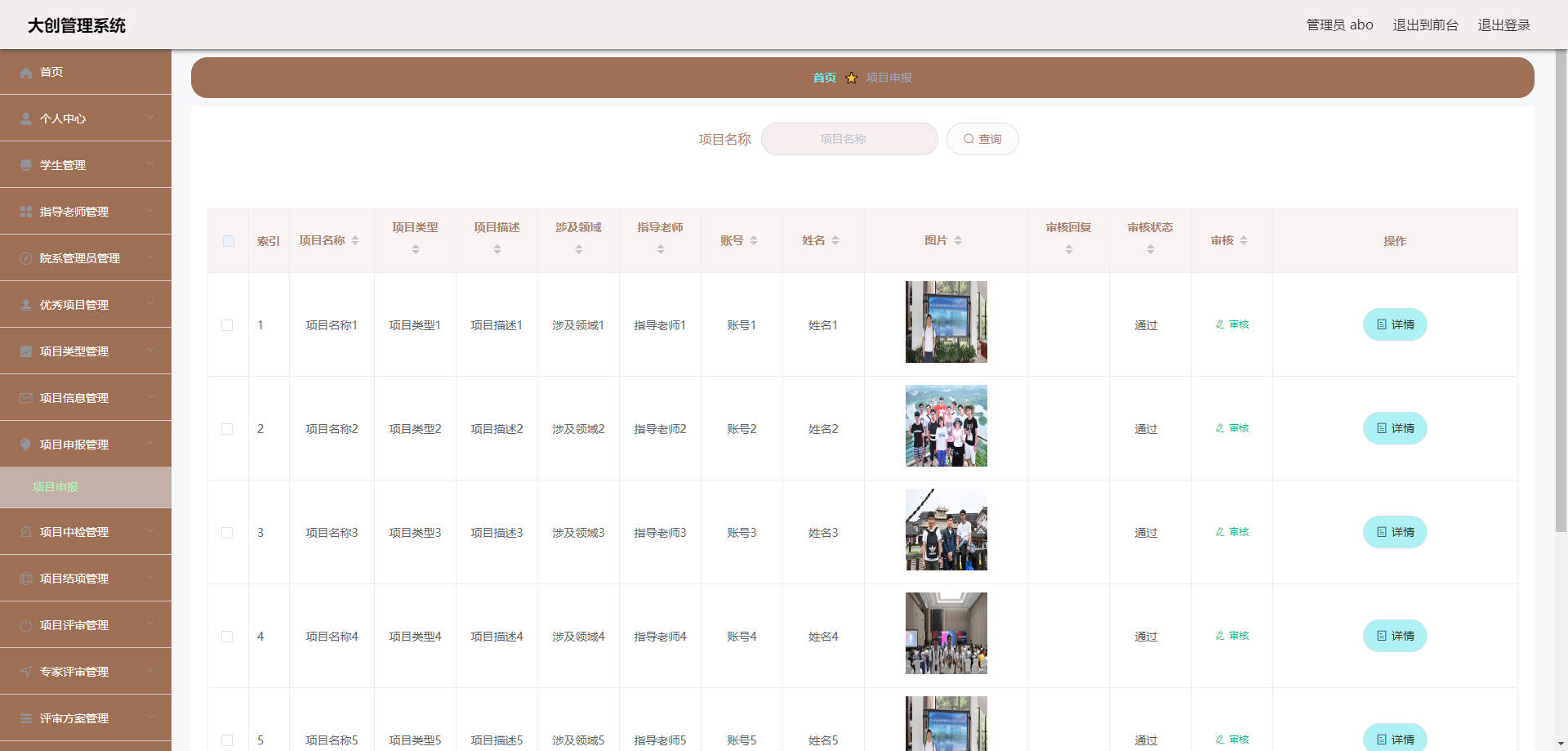The width and height of the screenshot is (1568, 751).
Task: Open the thumbnail image for 项目名称4
Action: pyautogui.click(x=947, y=634)
